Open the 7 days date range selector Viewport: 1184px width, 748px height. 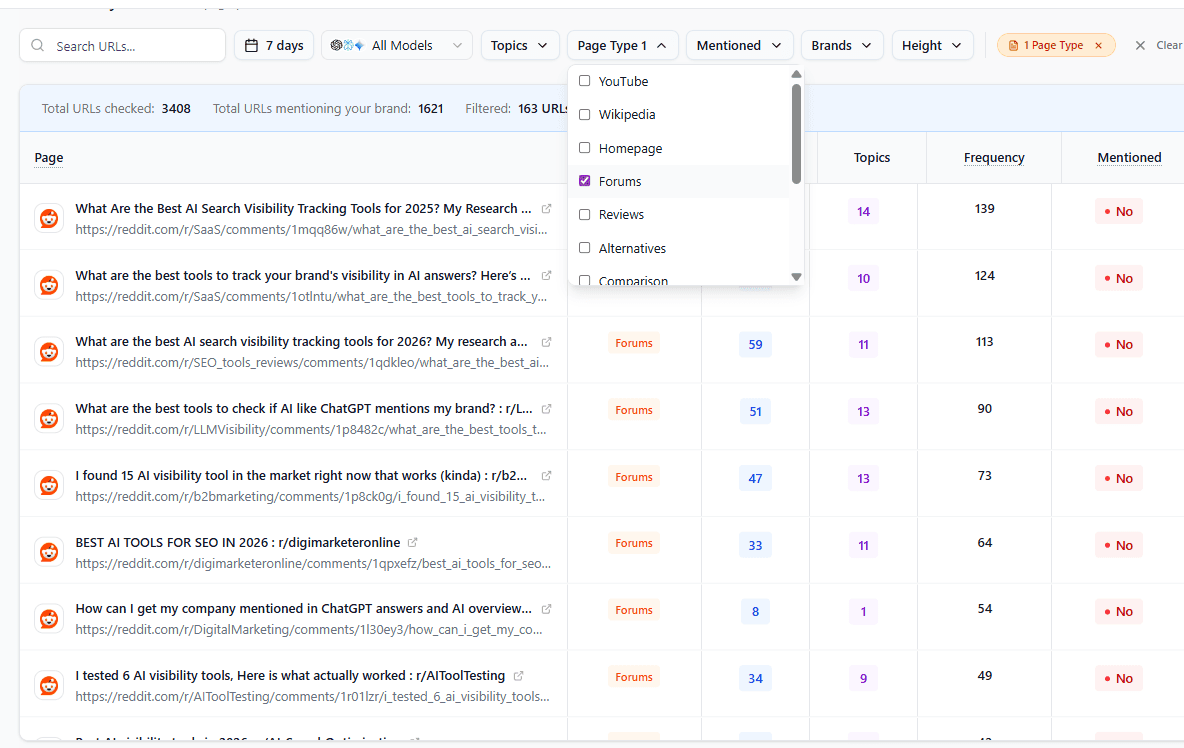pos(274,45)
